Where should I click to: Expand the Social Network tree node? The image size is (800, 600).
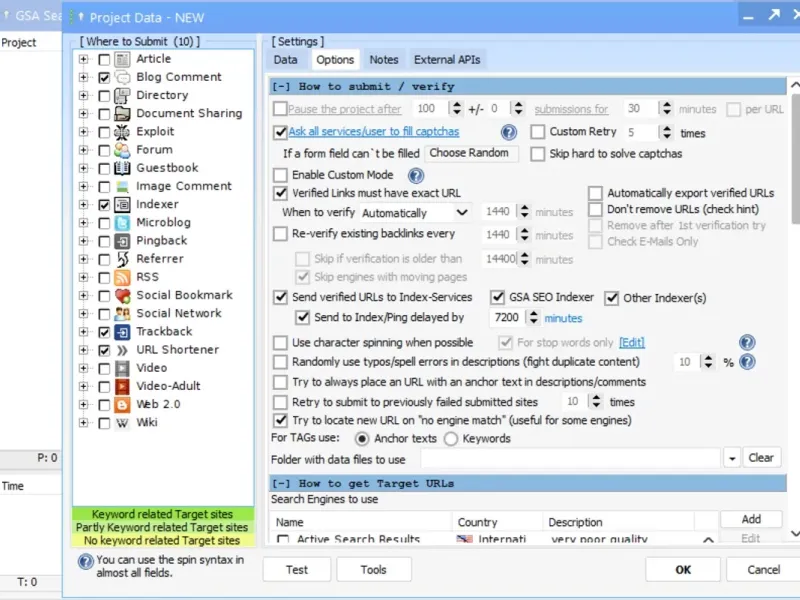pos(84,314)
